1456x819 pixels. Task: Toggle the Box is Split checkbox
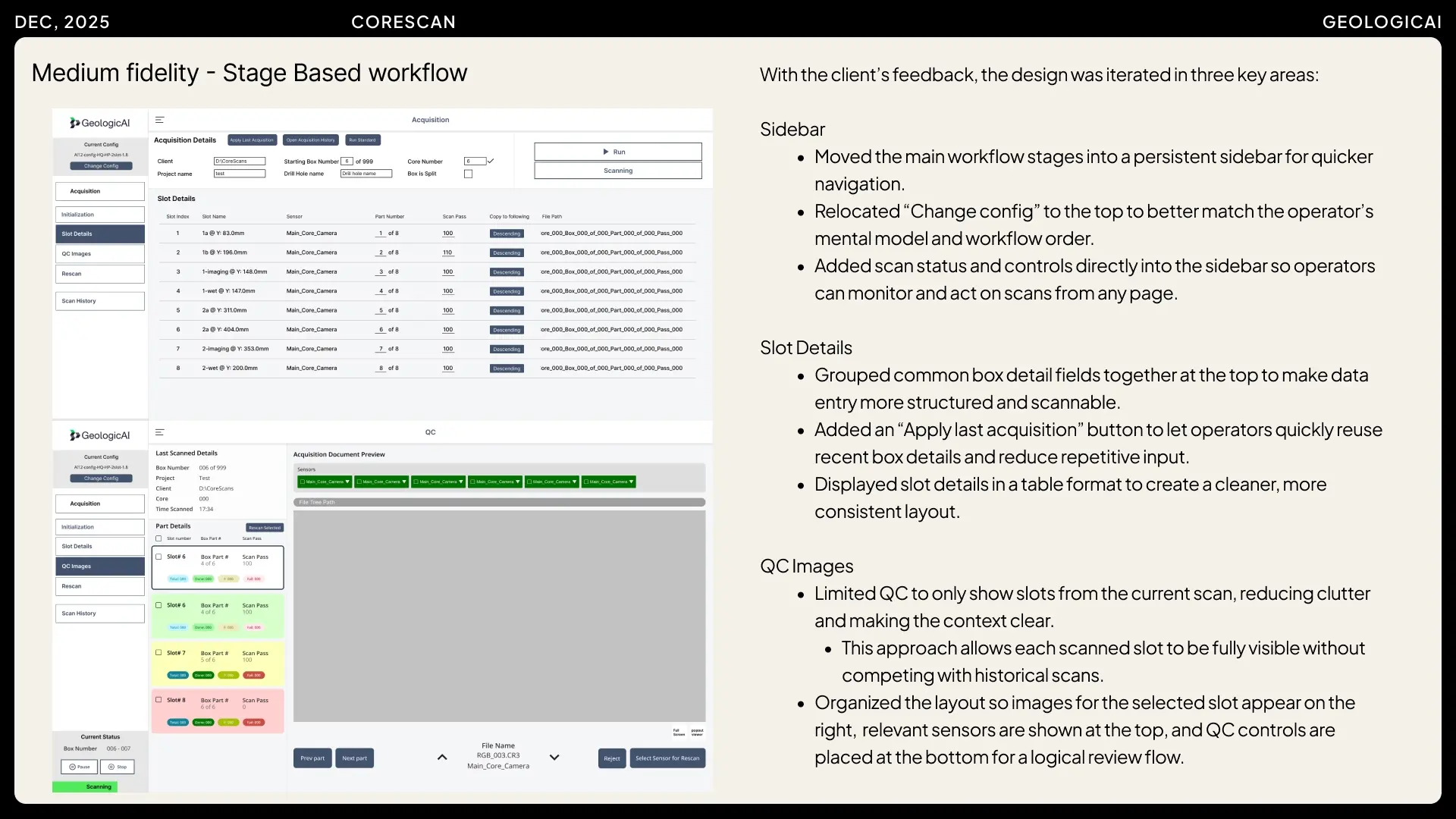pos(468,174)
